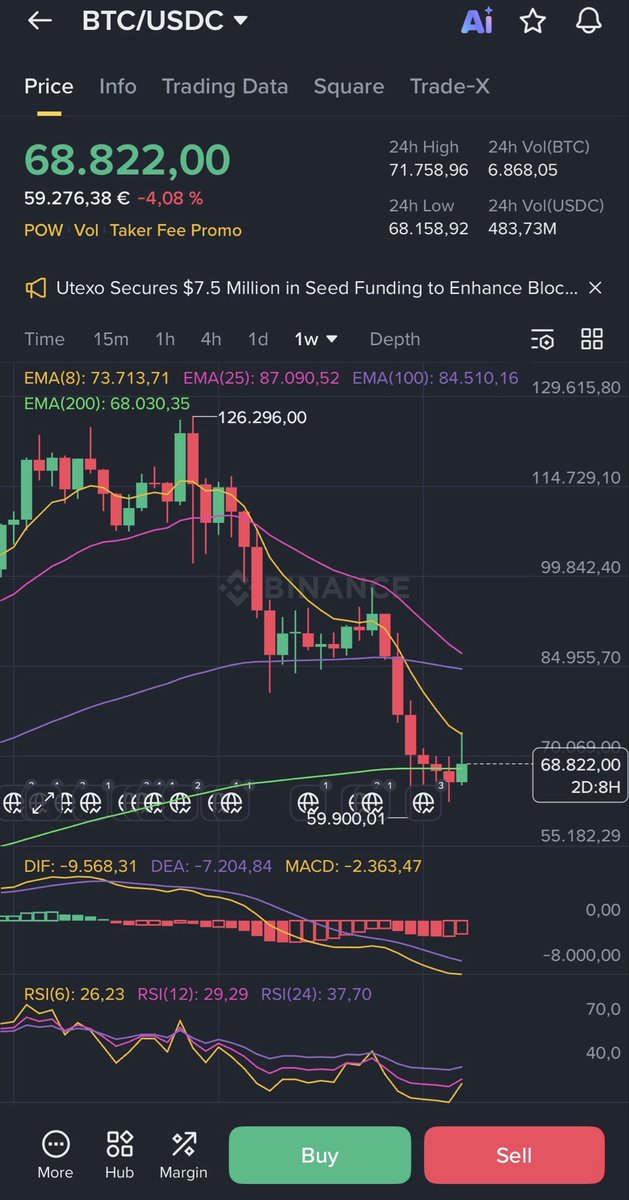Click the large green price 68.822,00
The image size is (629, 1200).
[127, 160]
